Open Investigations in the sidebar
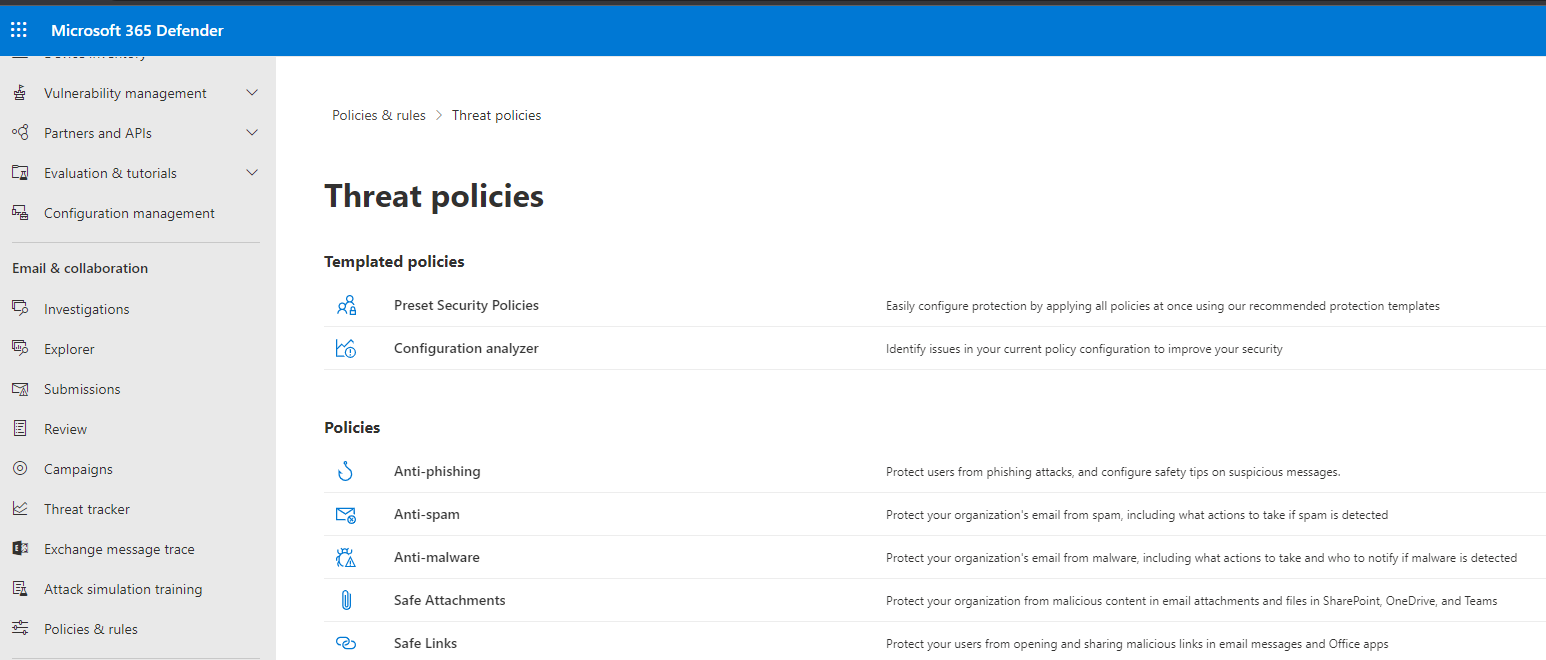The image size is (1546, 660). pos(87,309)
